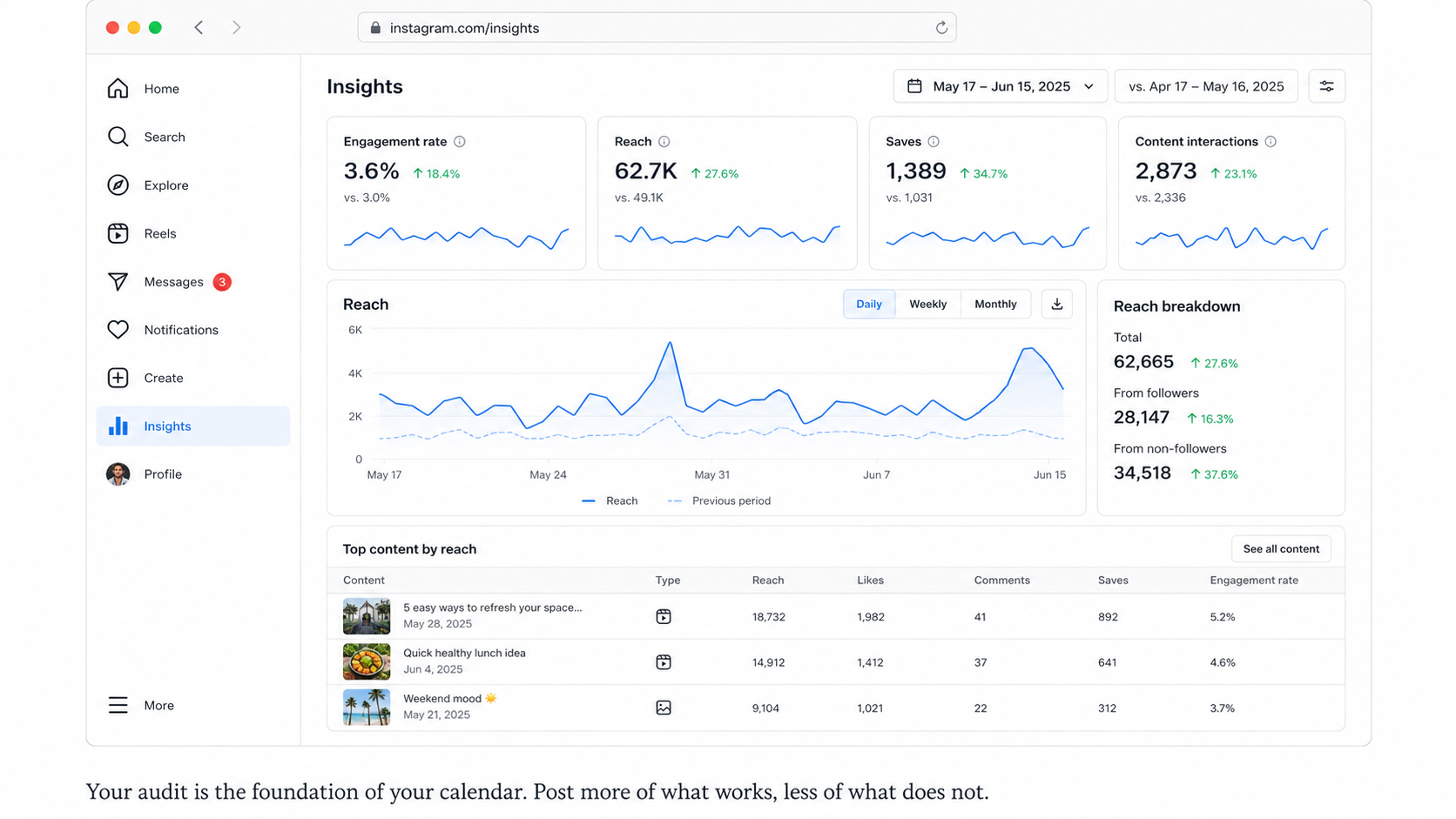Viewport: 1456px width, 819px height.
Task: Download the Reach chart data
Action: (x=1056, y=304)
